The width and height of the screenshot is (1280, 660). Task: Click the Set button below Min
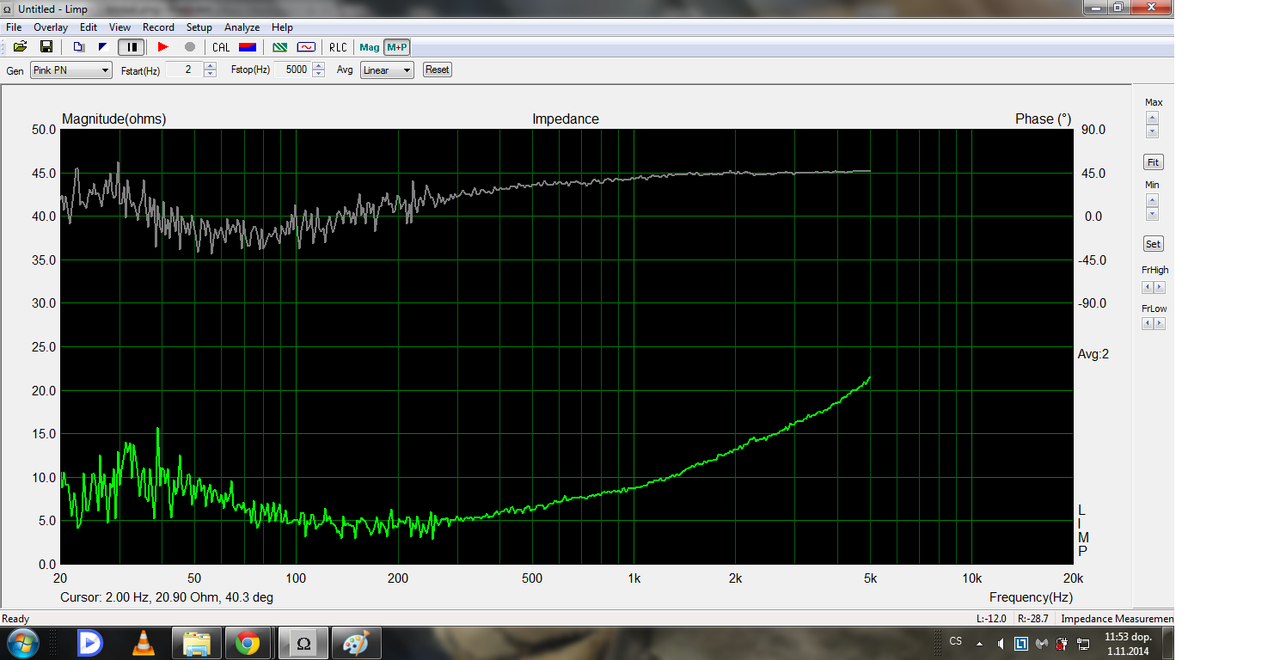pos(1153,244)
